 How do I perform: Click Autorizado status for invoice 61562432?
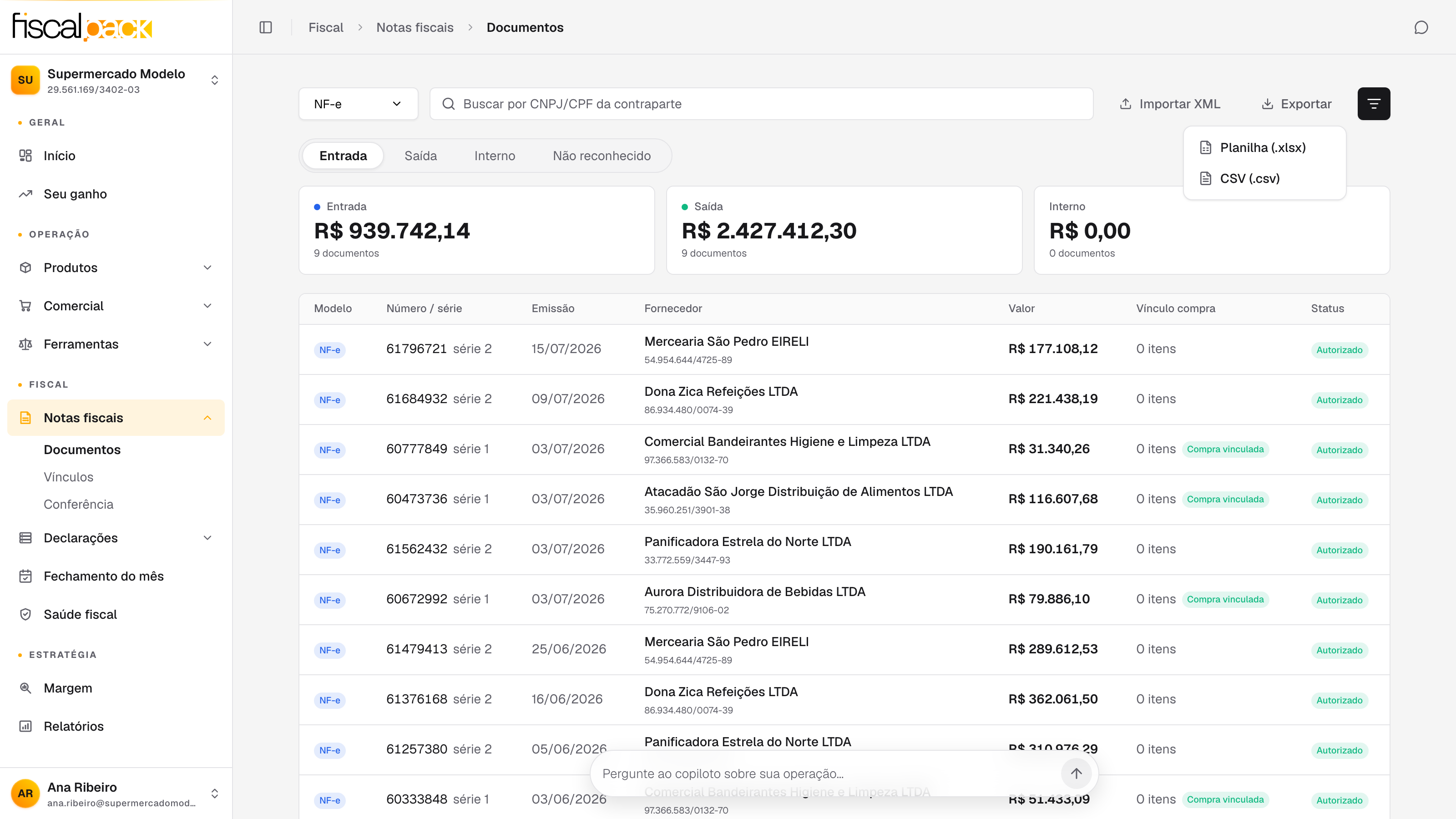1339,550
